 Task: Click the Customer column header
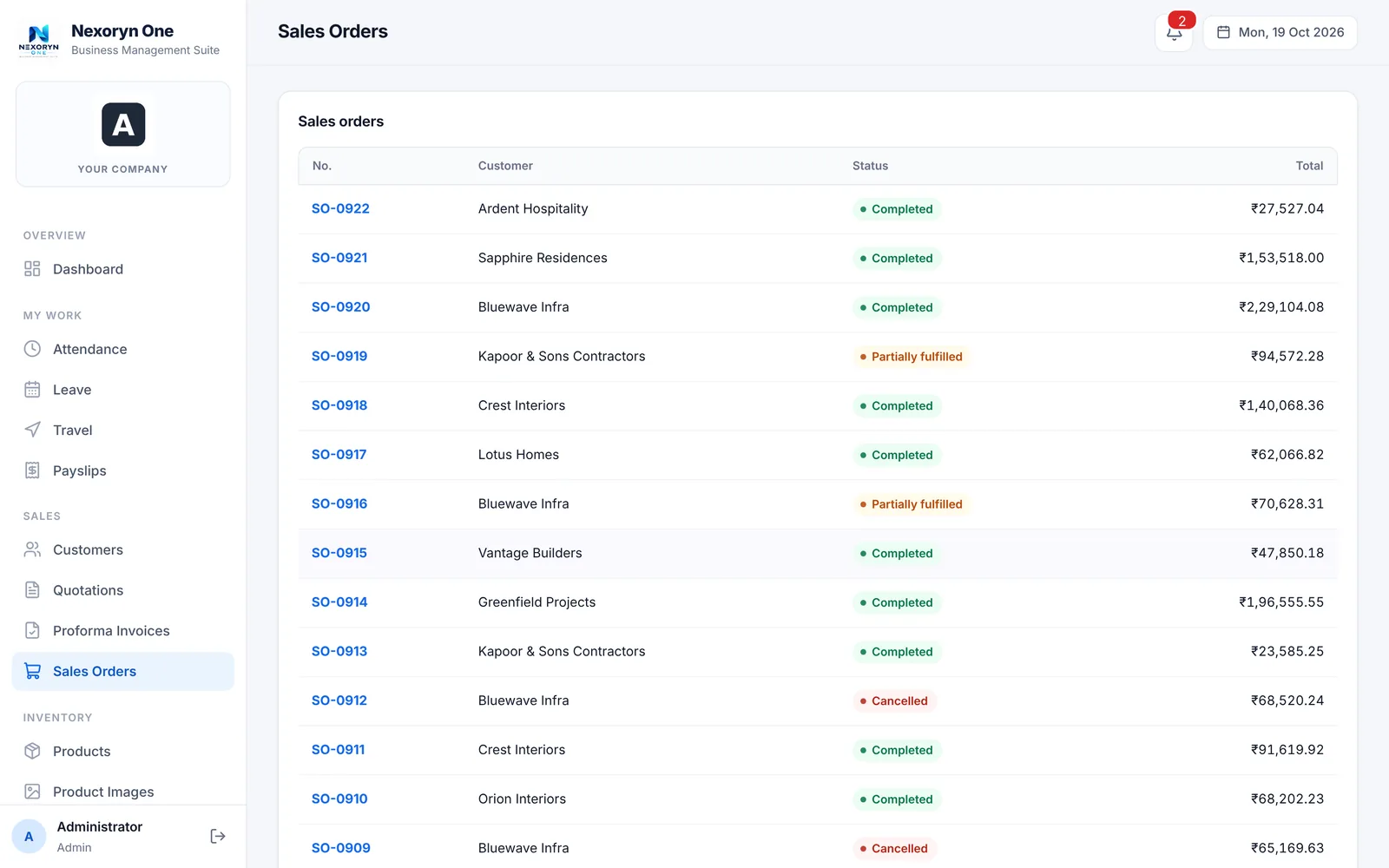505,166
